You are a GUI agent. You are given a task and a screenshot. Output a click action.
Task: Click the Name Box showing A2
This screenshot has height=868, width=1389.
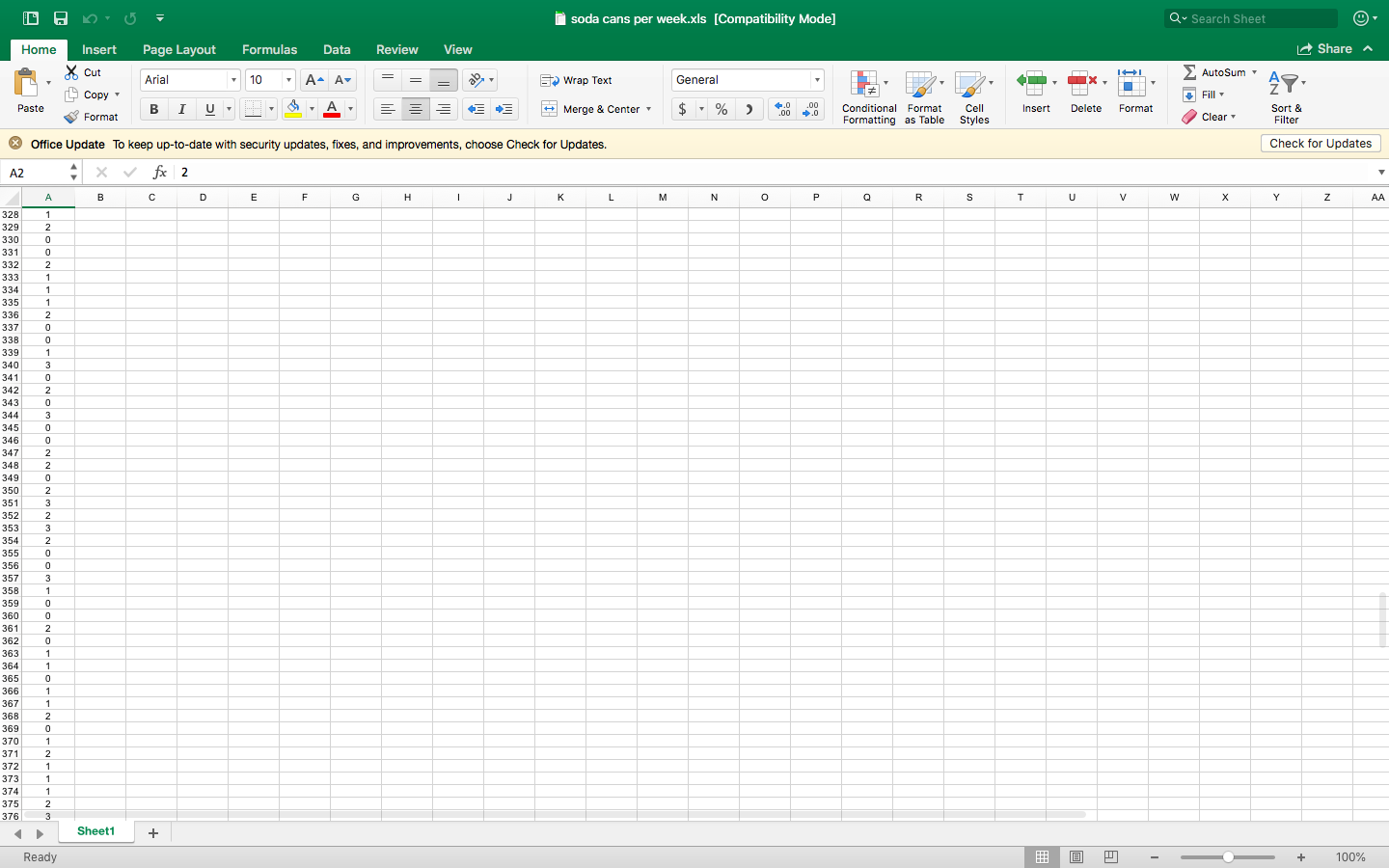pyautogui.click(x=39, y=173)
